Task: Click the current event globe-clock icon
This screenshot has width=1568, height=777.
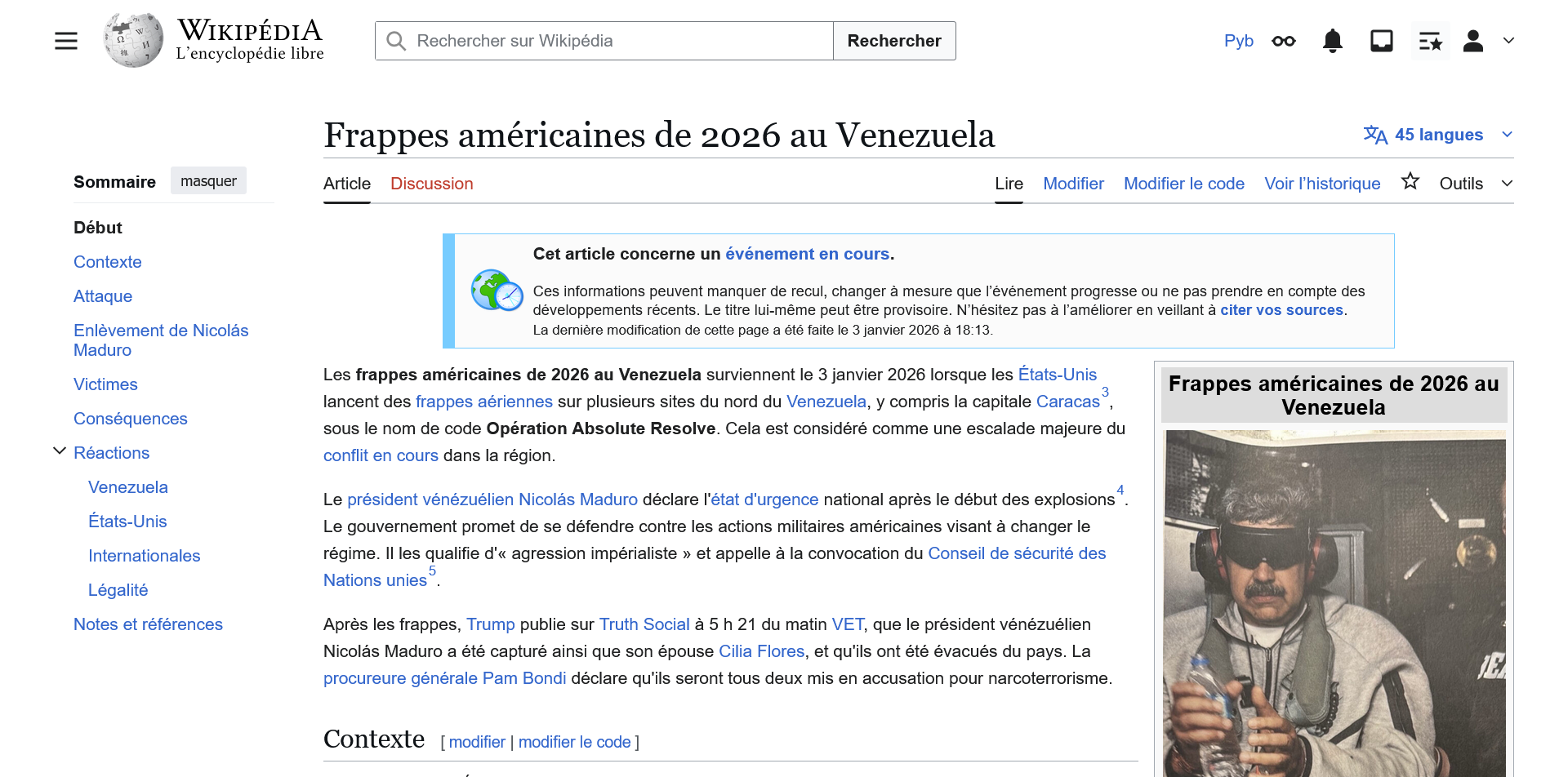Action: (x=497, y=291)
